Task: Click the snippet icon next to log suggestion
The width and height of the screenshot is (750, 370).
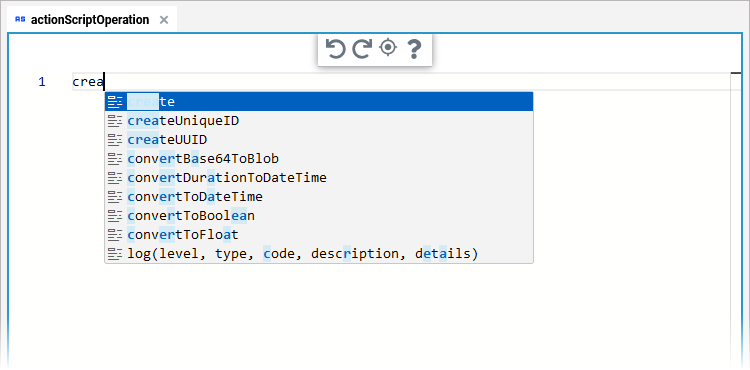Action: 115,254
